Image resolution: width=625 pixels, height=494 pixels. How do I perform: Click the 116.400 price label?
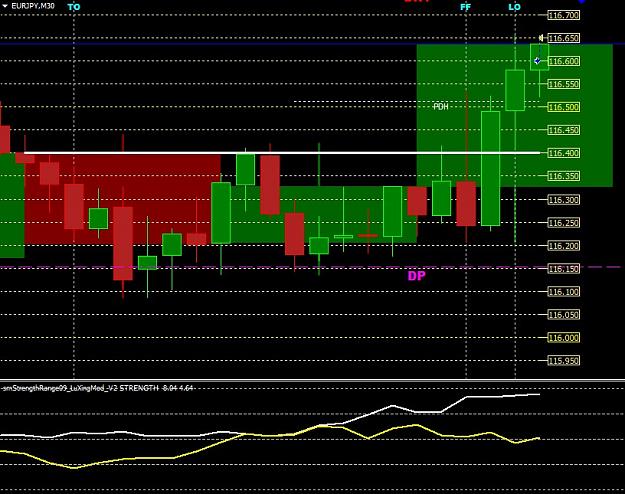pos(564,153)
